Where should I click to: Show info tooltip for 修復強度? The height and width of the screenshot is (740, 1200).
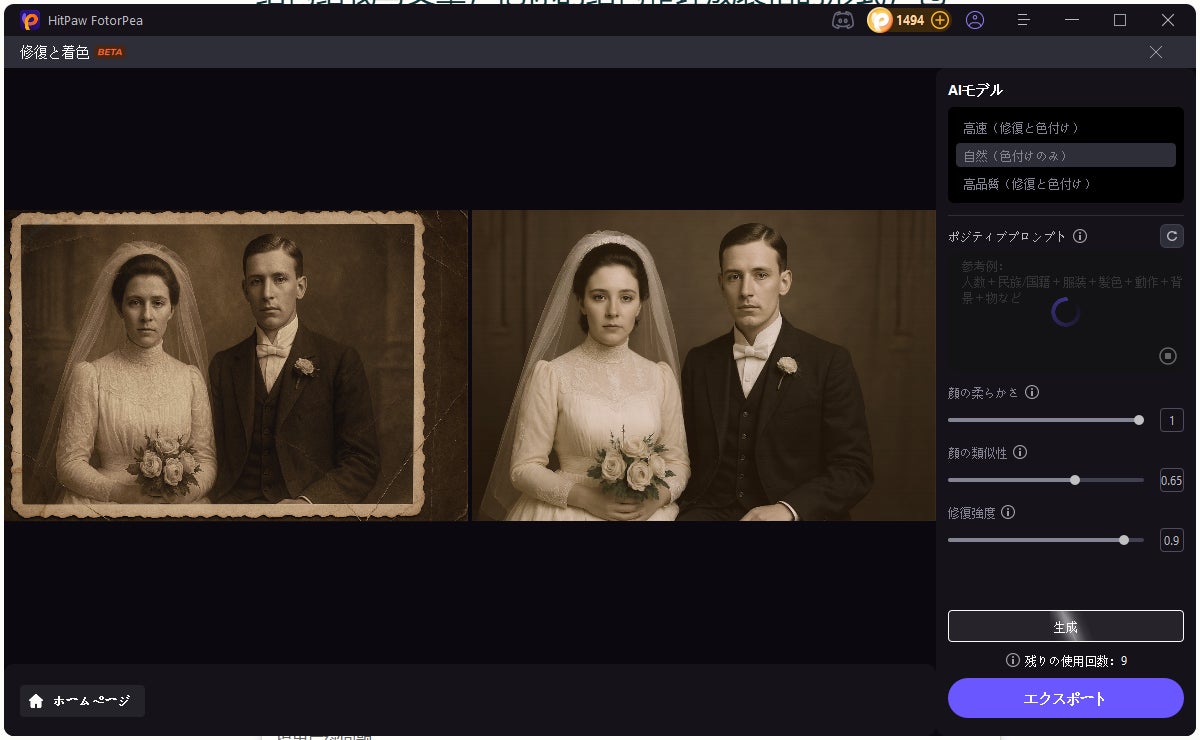click(1008, 513)
